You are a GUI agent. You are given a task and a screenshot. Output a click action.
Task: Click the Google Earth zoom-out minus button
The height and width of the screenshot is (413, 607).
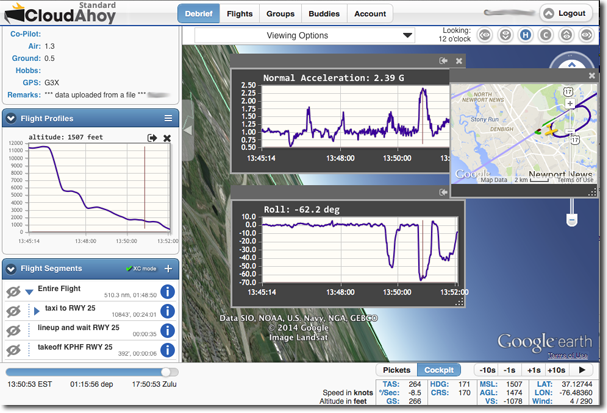click(571, 220)
